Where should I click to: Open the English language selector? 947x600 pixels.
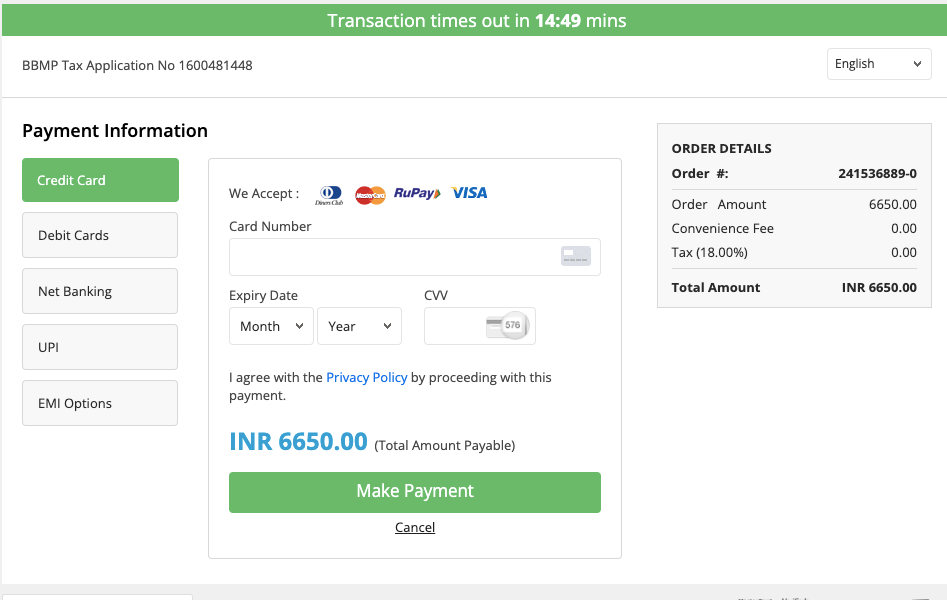[878, 63]
